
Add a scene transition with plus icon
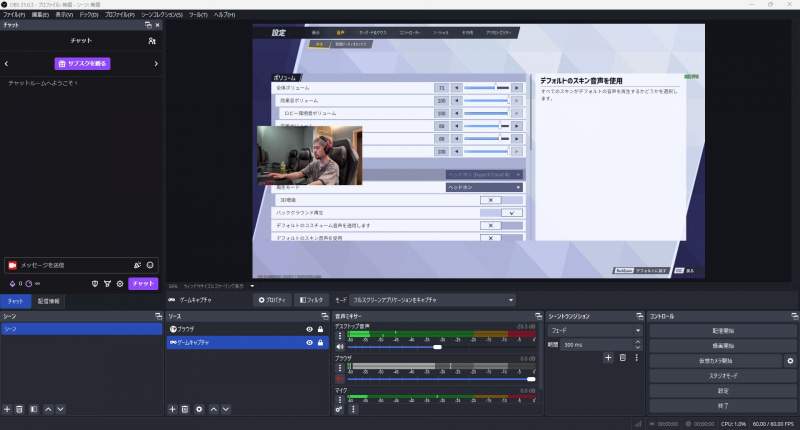tap(608, 358)
